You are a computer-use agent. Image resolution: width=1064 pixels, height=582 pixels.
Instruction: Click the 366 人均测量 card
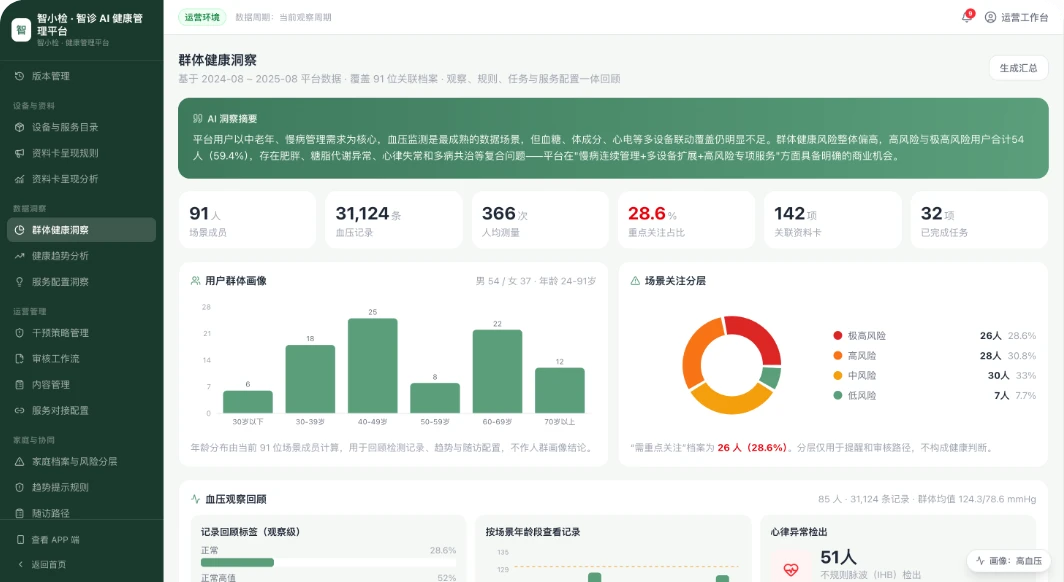tap(540, 220)
